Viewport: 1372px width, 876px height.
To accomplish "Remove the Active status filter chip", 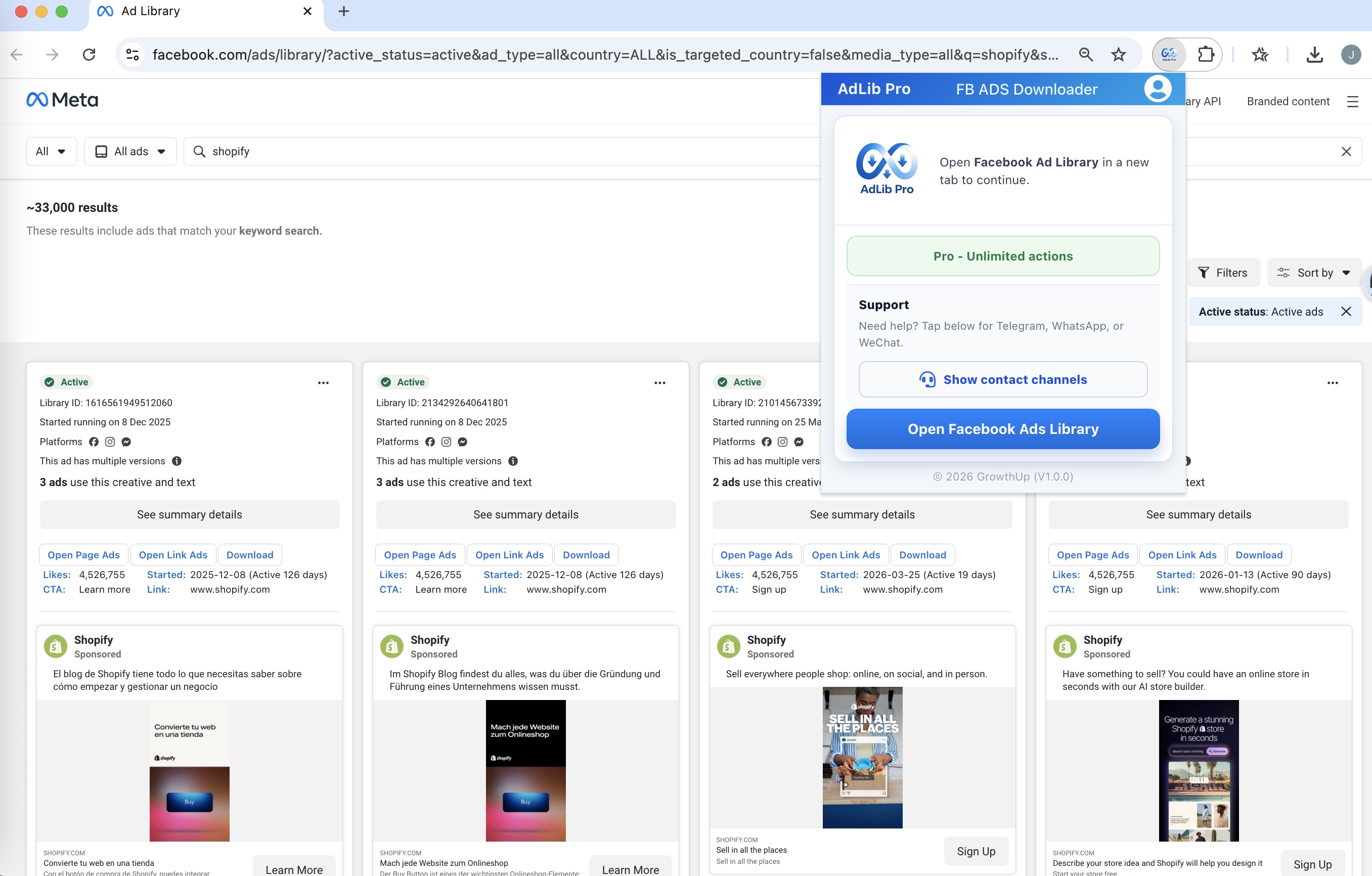I will click(x=1346, y=312).
